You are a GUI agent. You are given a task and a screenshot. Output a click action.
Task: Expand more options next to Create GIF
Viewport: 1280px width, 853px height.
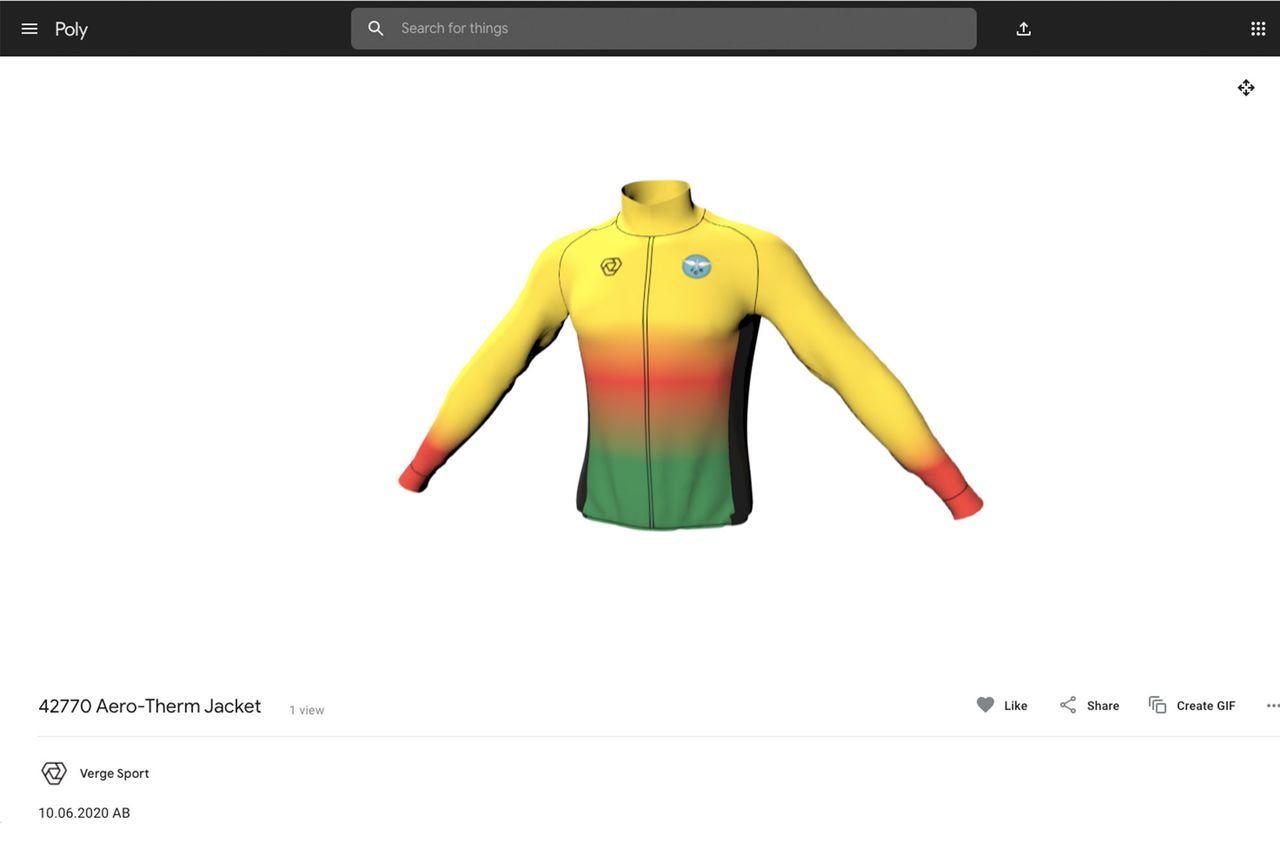point(1272,705)
